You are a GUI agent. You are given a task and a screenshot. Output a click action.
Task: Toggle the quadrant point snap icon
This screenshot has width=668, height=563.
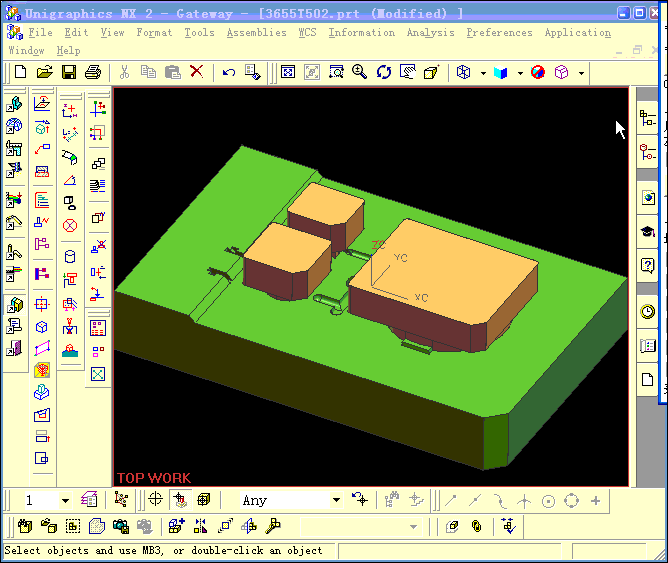click(571, 500)
